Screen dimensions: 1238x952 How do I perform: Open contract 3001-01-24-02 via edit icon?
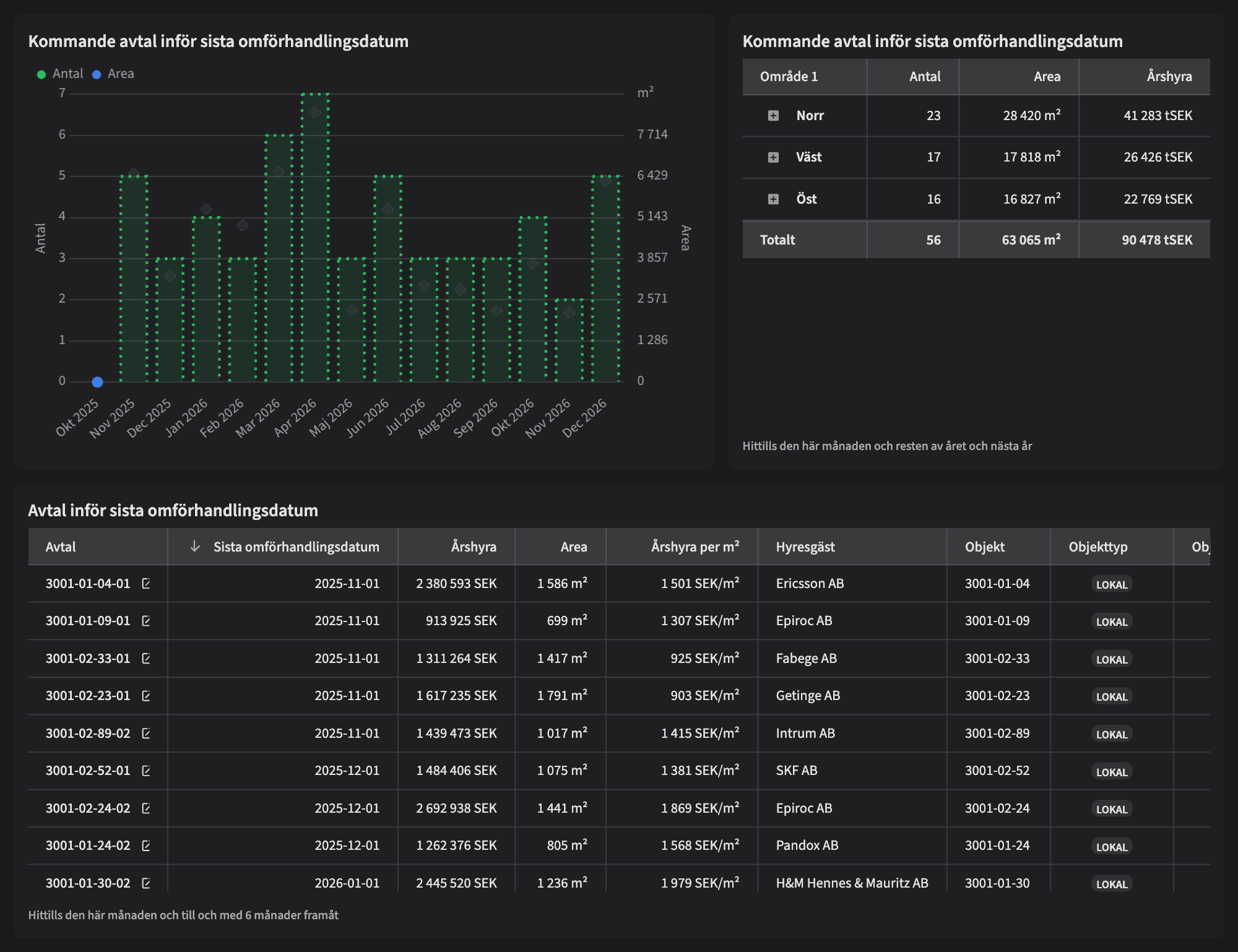tap(146, 846)
